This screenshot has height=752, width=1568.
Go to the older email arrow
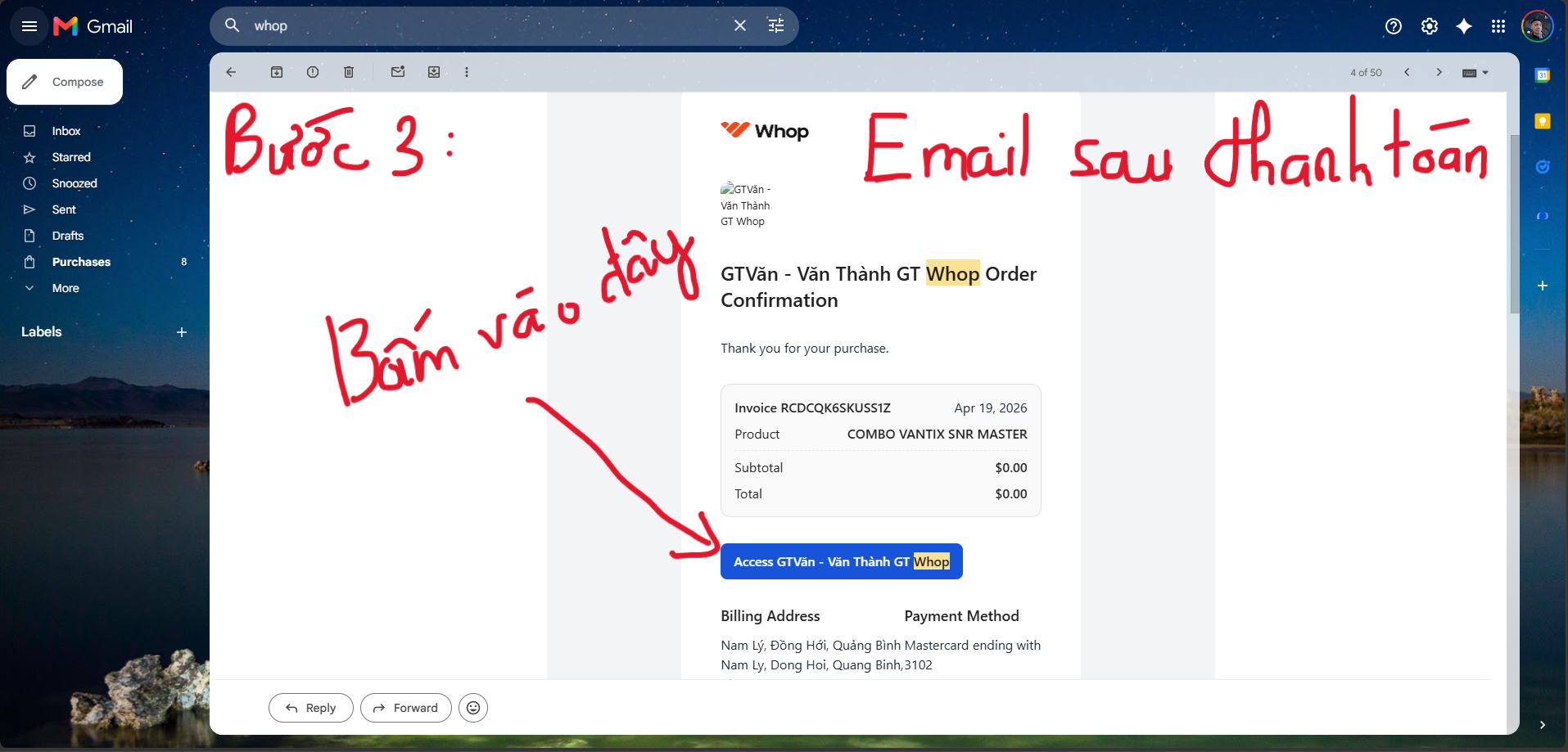click(x=1439, y=72)
